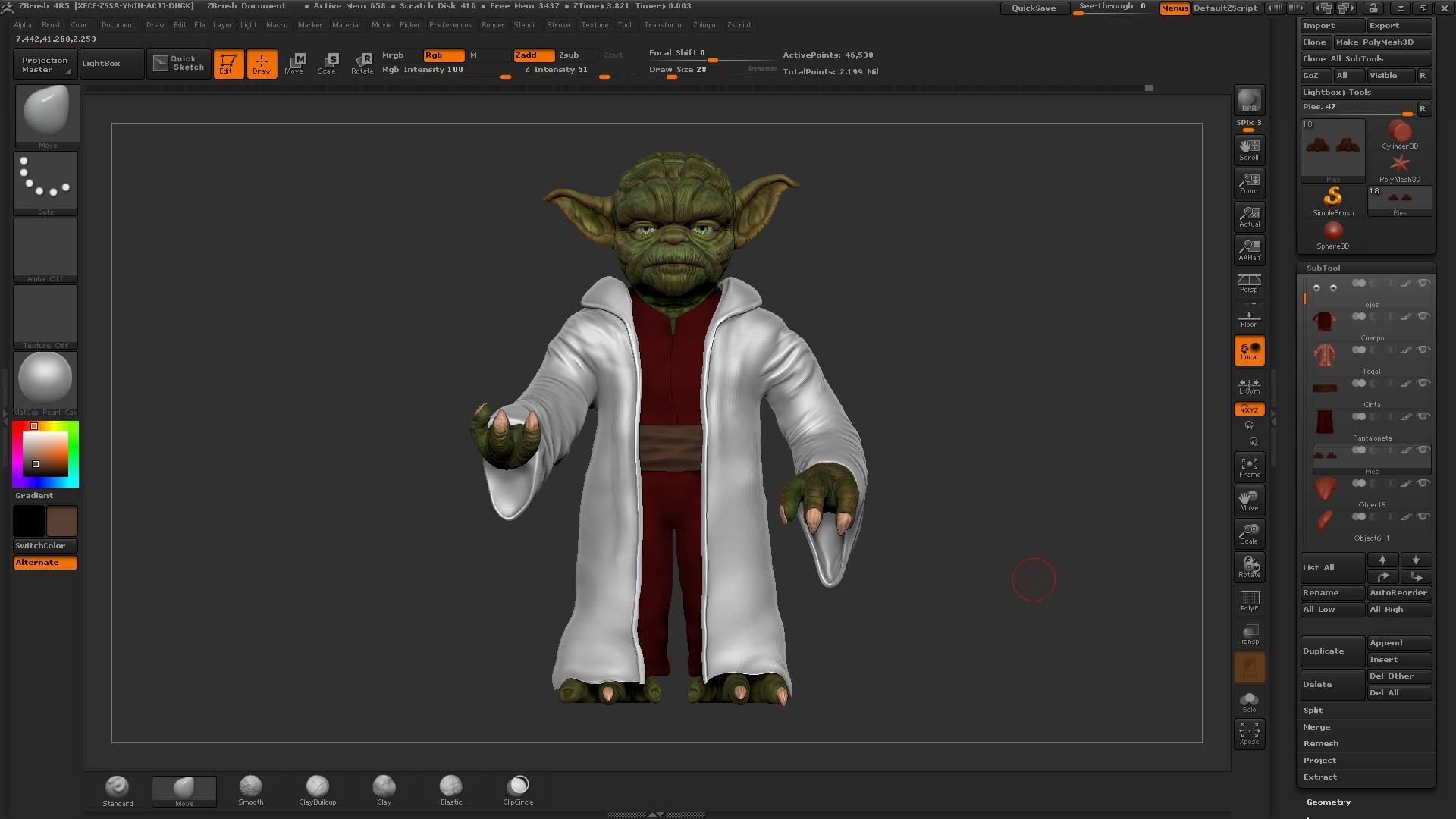Expand the Geometry section
The width and height of the screenshot is (1456, 819).
pos(1328,802)
